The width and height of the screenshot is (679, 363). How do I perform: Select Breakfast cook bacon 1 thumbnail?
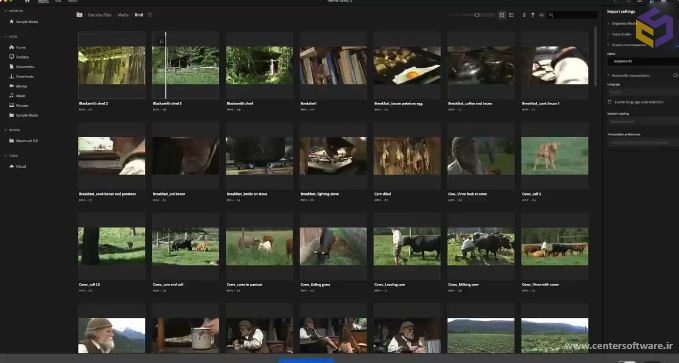(555, 65)
